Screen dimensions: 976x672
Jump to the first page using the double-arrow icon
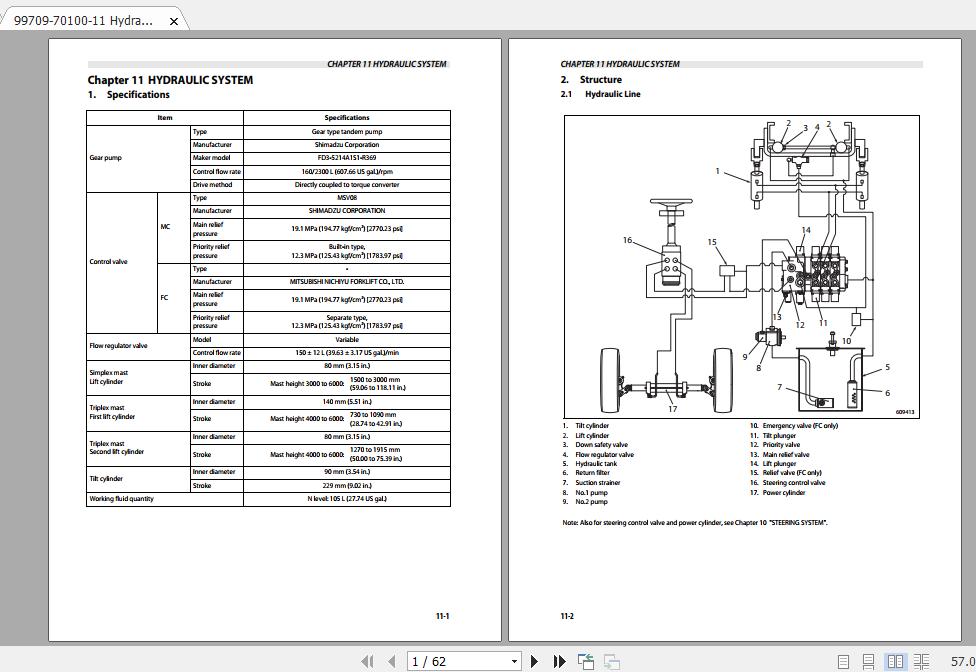[368, 661]
